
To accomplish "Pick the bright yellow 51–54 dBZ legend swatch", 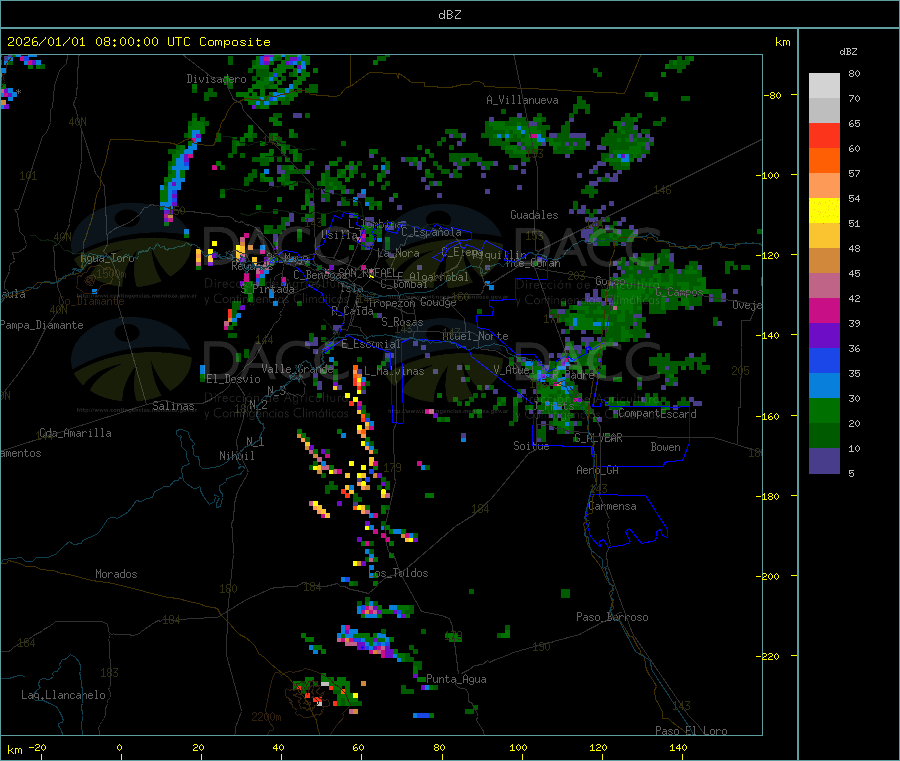I will point(824,211).
